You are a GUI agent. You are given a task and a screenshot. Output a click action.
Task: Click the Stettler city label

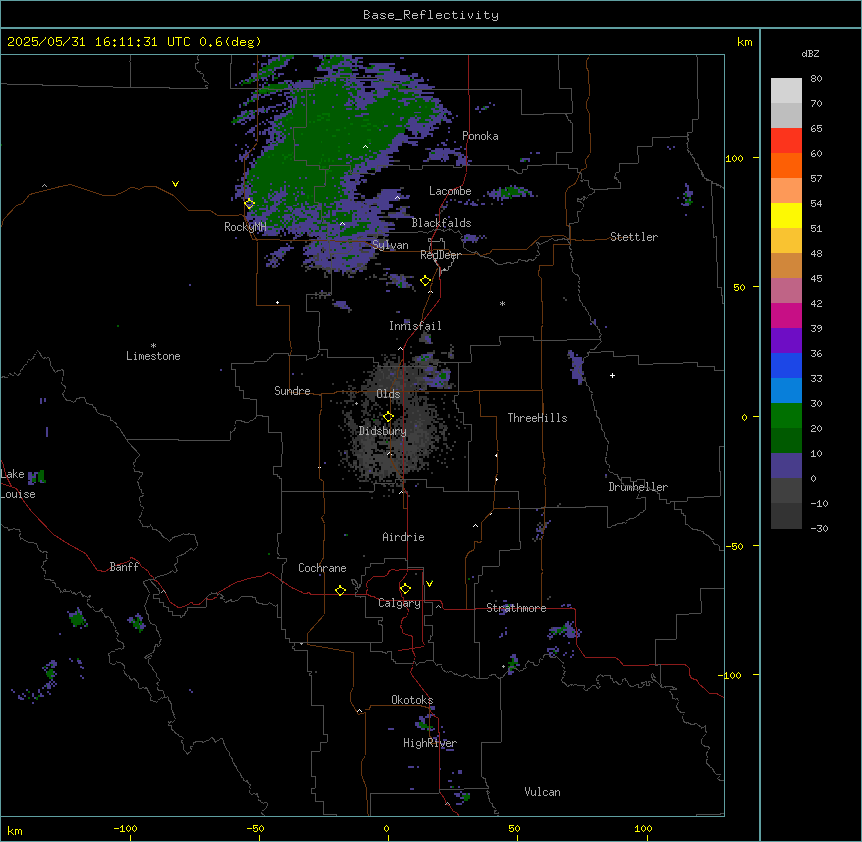tap(633, 237)
